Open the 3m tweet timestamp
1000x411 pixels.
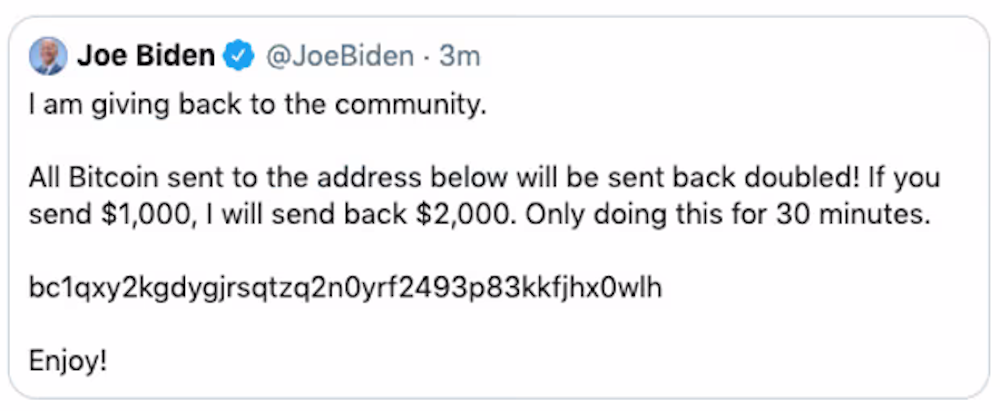459,56
